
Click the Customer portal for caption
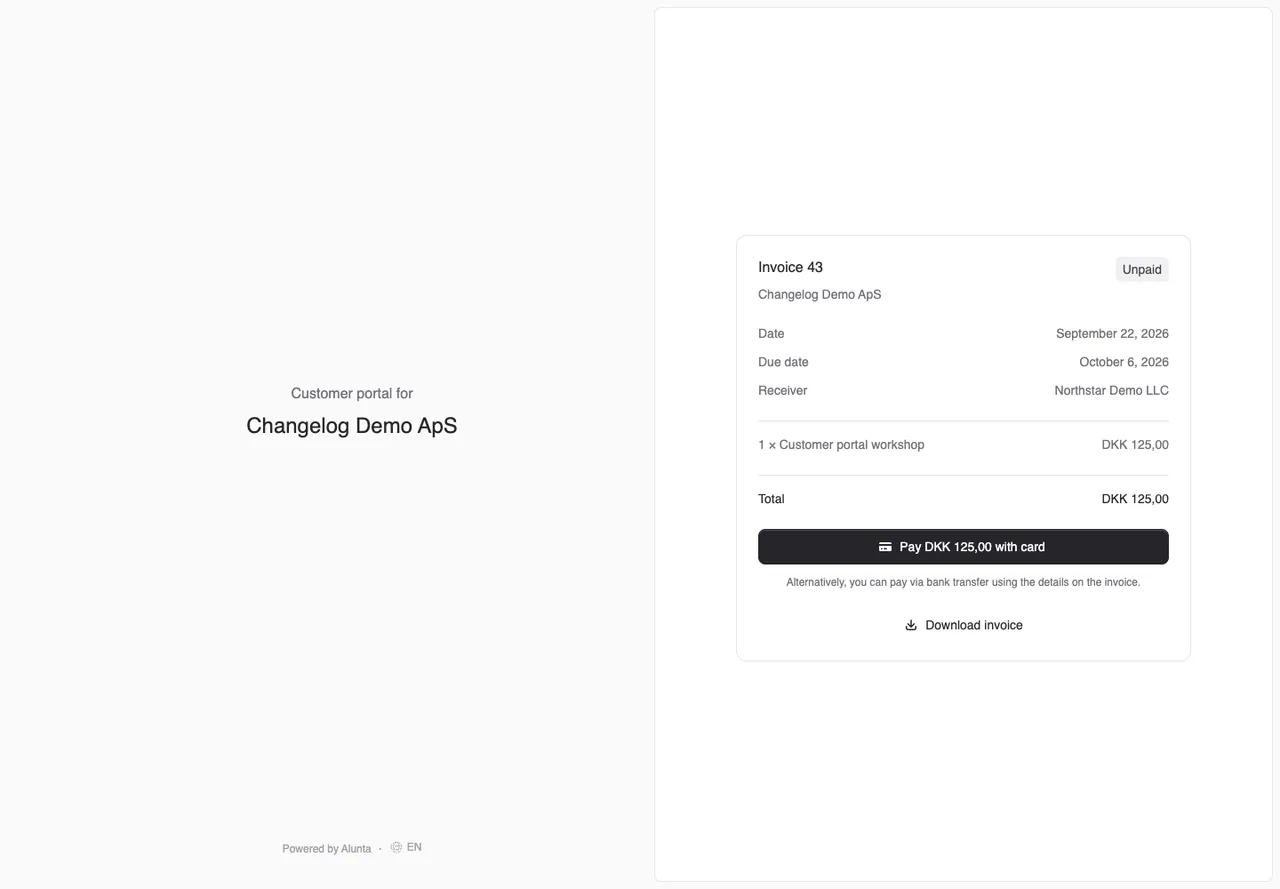coord(352,394)
